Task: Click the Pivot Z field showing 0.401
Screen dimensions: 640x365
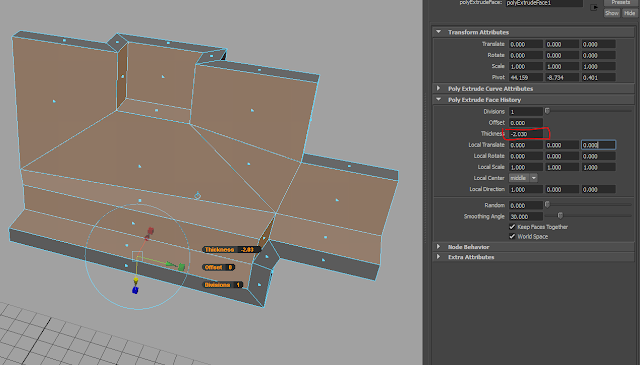Action: point(598,78)
